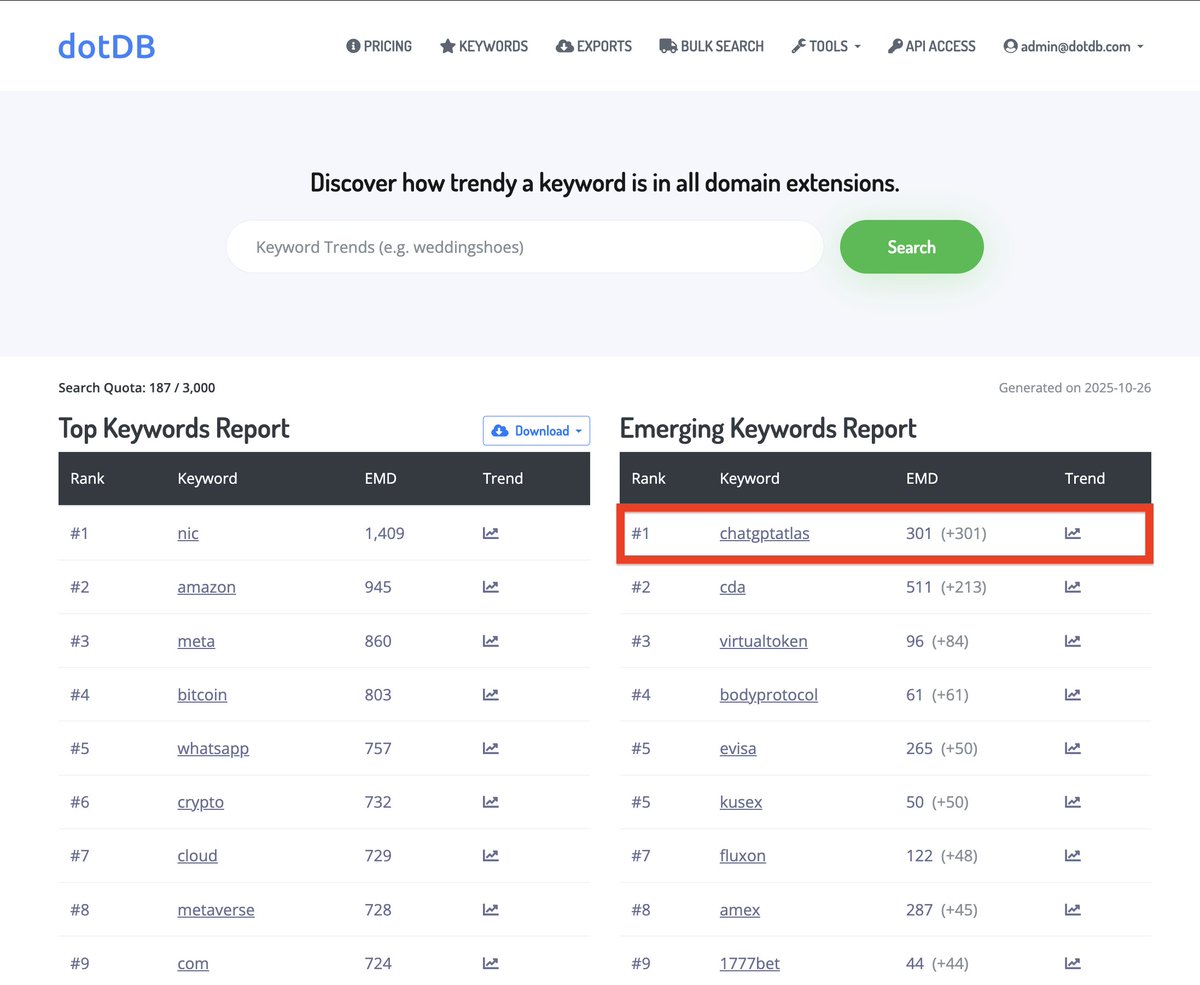
Task: Go to the Pricing page
Action: 379,46
